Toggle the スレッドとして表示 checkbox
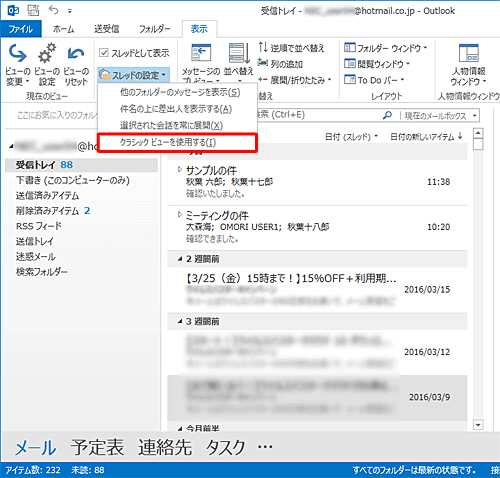 click(x=104, y=53)
